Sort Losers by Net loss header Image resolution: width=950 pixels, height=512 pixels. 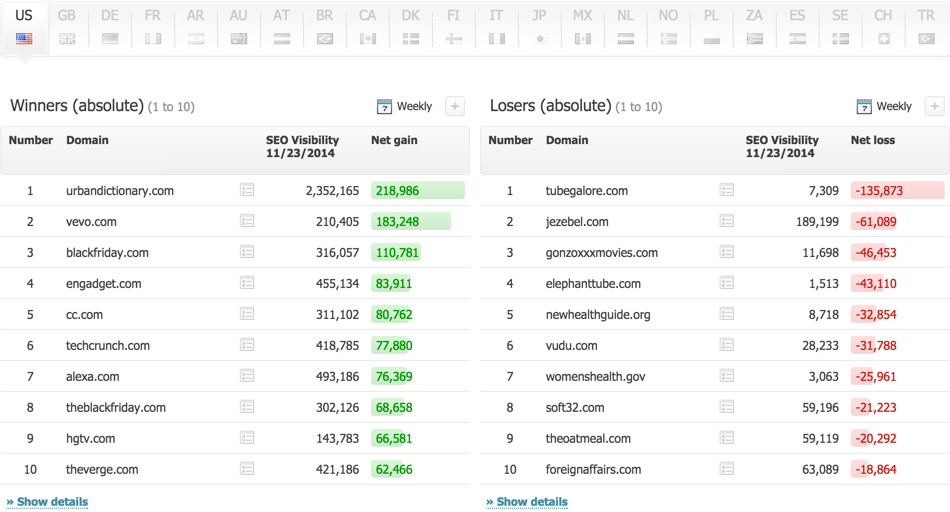tap(872, 140)
